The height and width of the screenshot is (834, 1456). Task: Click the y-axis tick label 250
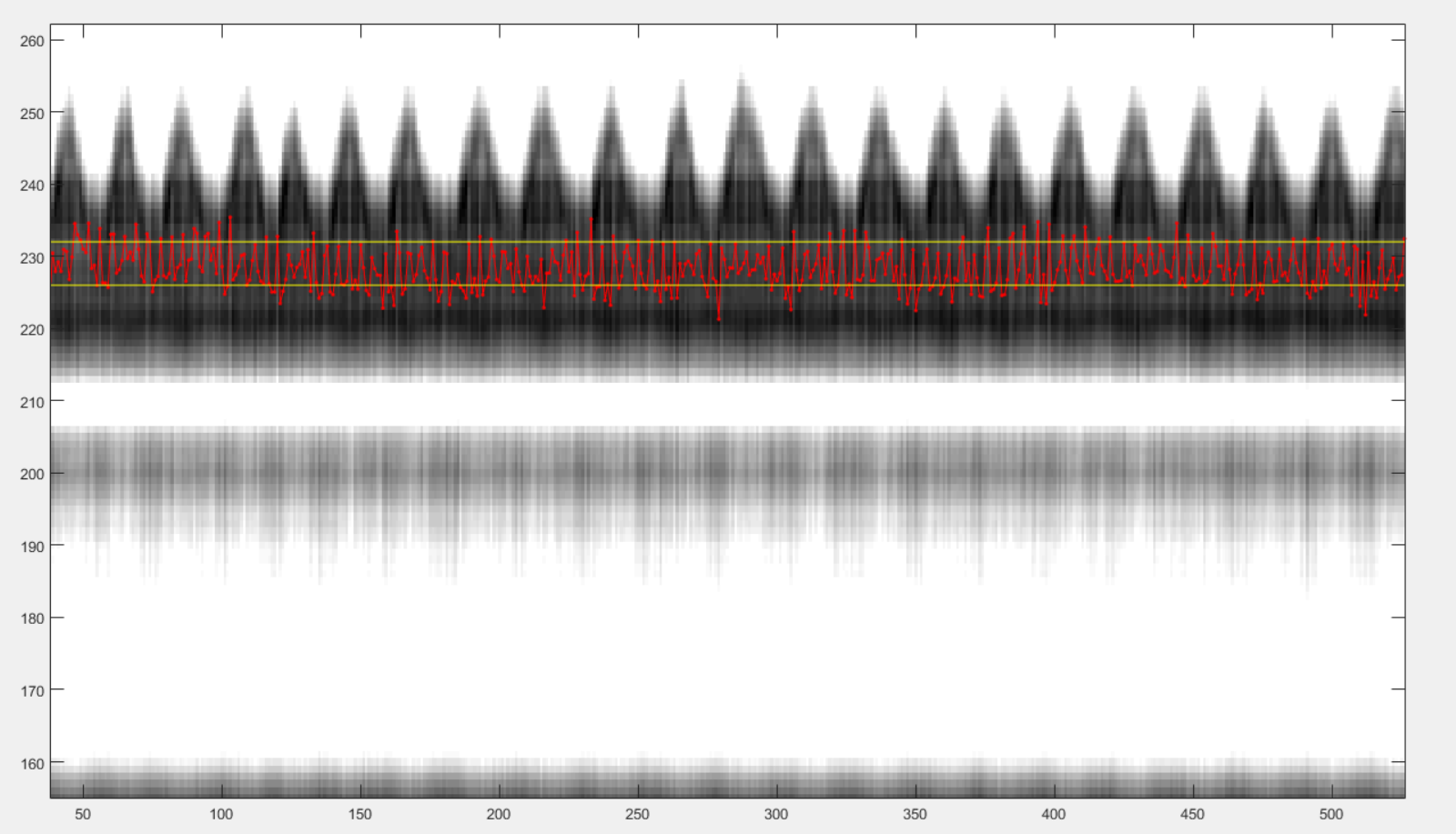point(32,114)
